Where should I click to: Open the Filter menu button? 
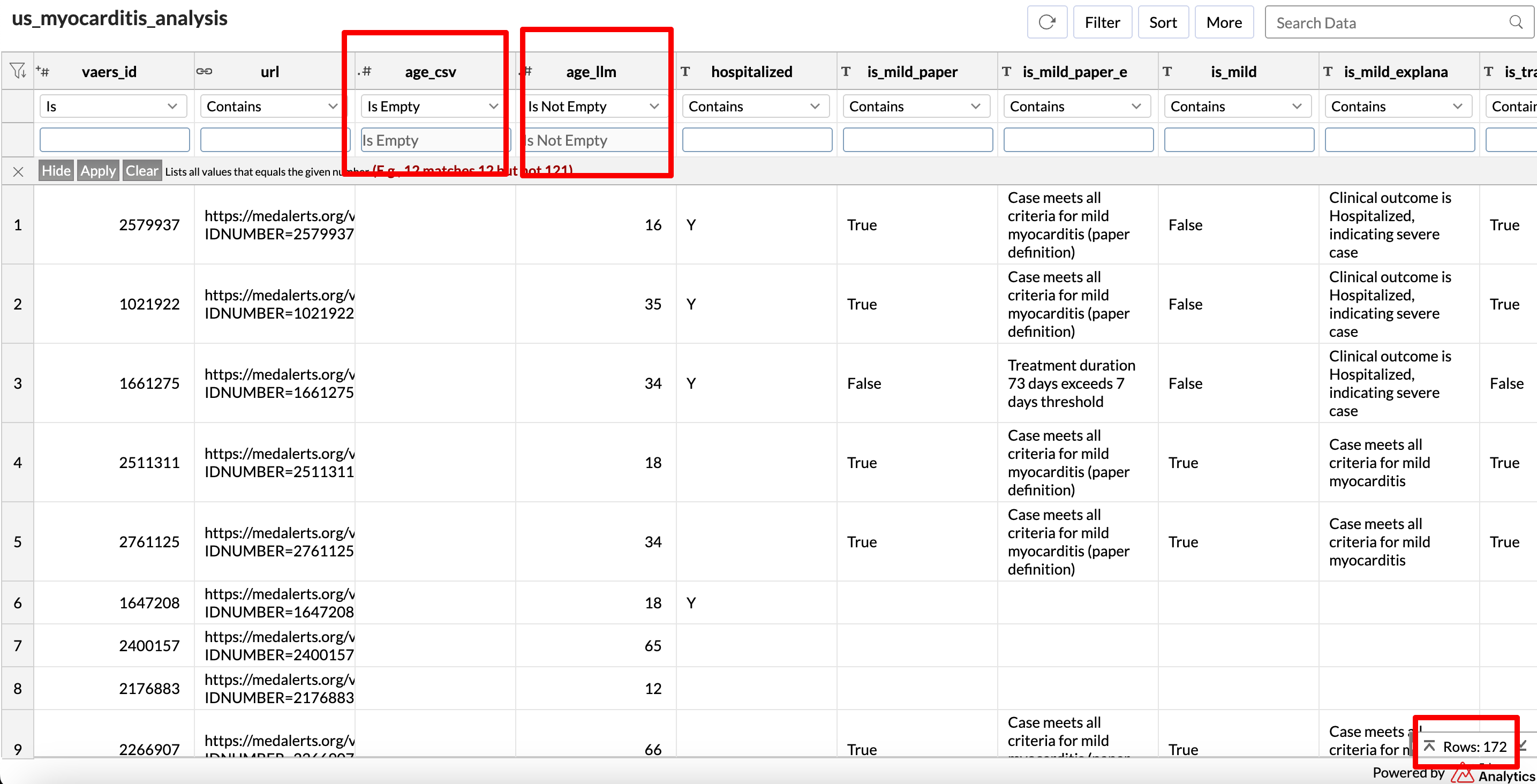[x=1102, y=22]
